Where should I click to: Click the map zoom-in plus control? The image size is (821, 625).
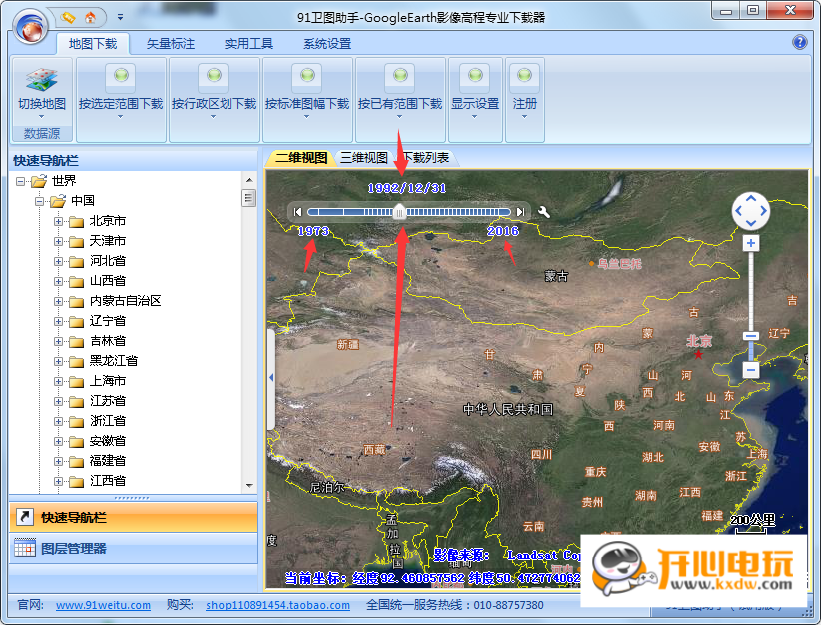coord(750,243)
